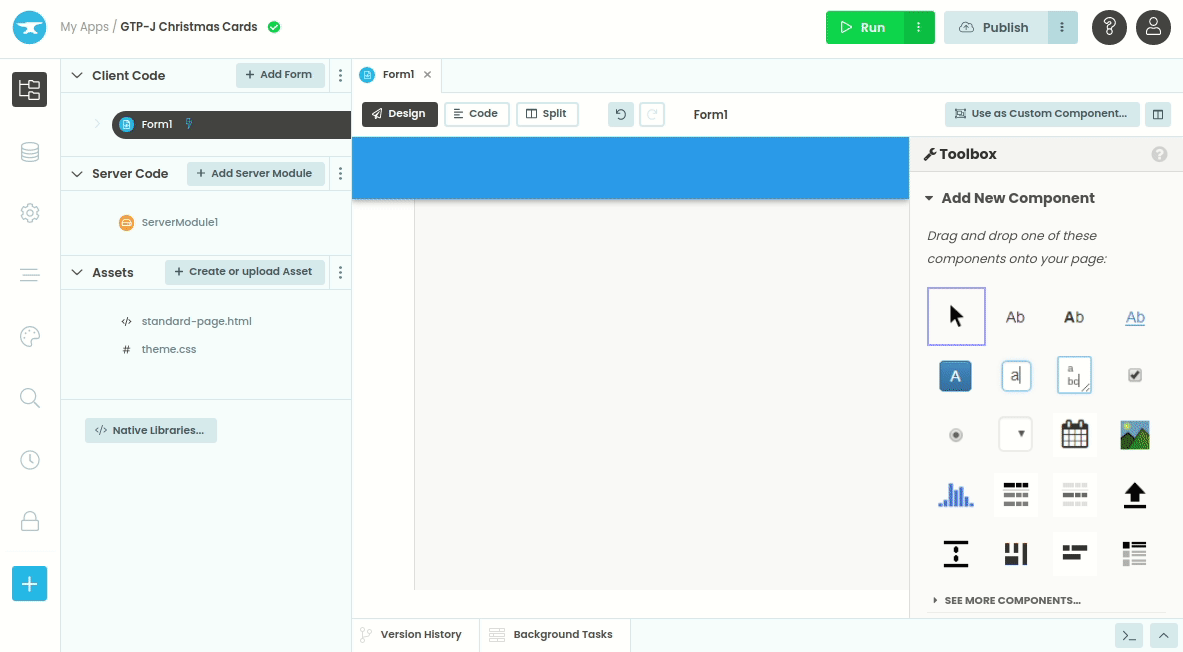Select the Flow Panel component icon
This screenshot has width=1183, height=652.
(1074, 553)
